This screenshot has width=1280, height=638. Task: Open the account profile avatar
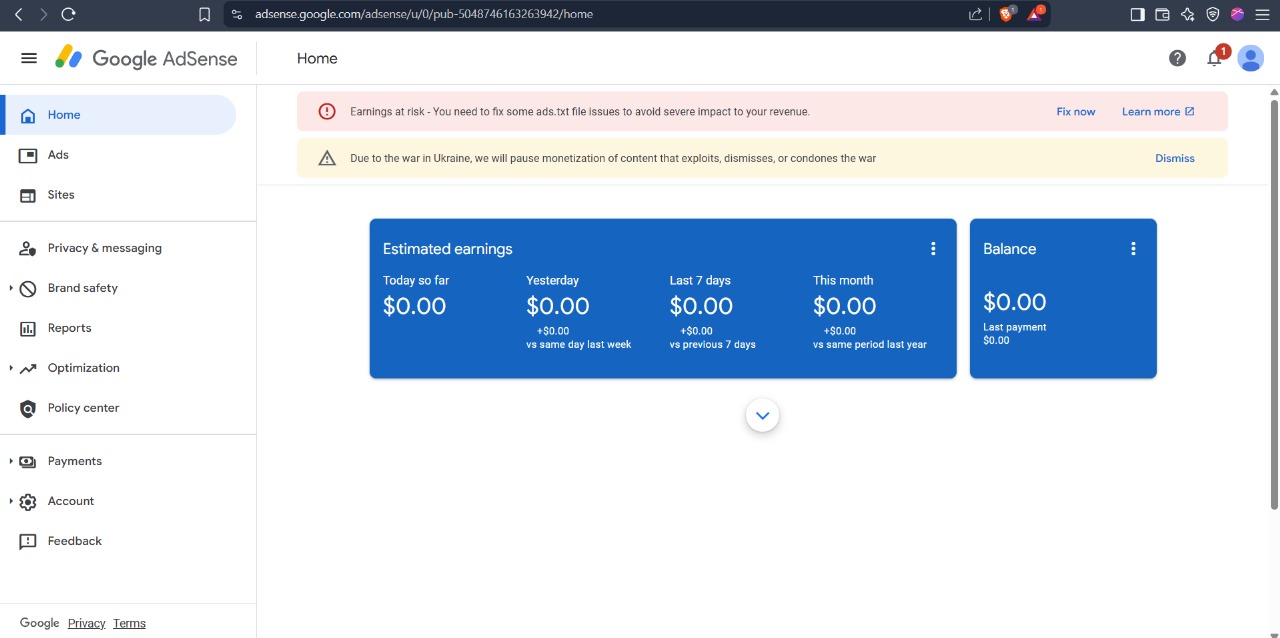1250,58
